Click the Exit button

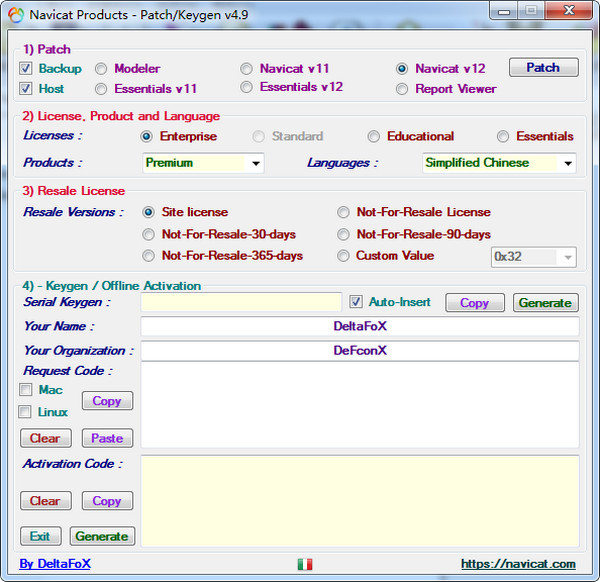click(x=41, y=536)
